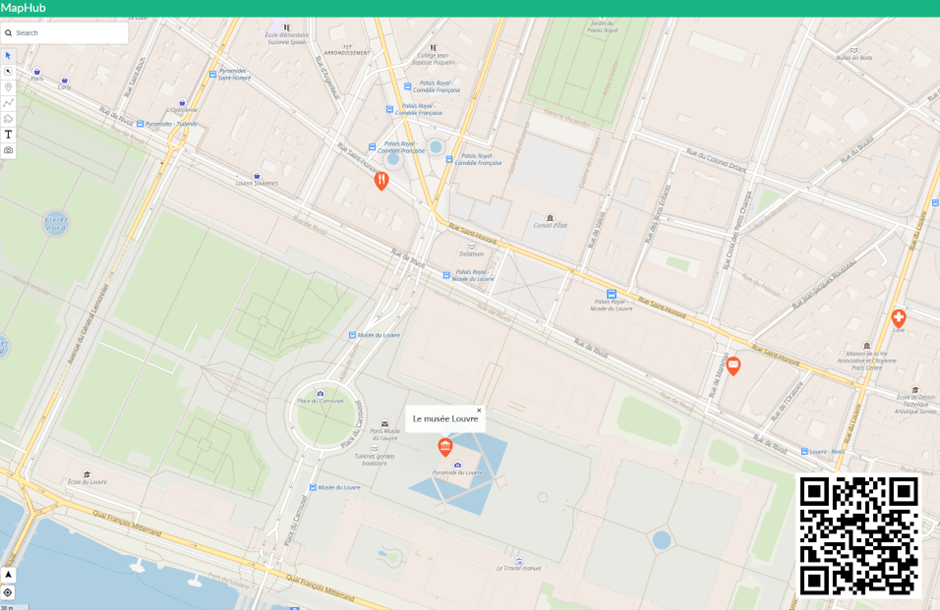
Task: Pick the add marker pin tool
Action: coord(8,87)
